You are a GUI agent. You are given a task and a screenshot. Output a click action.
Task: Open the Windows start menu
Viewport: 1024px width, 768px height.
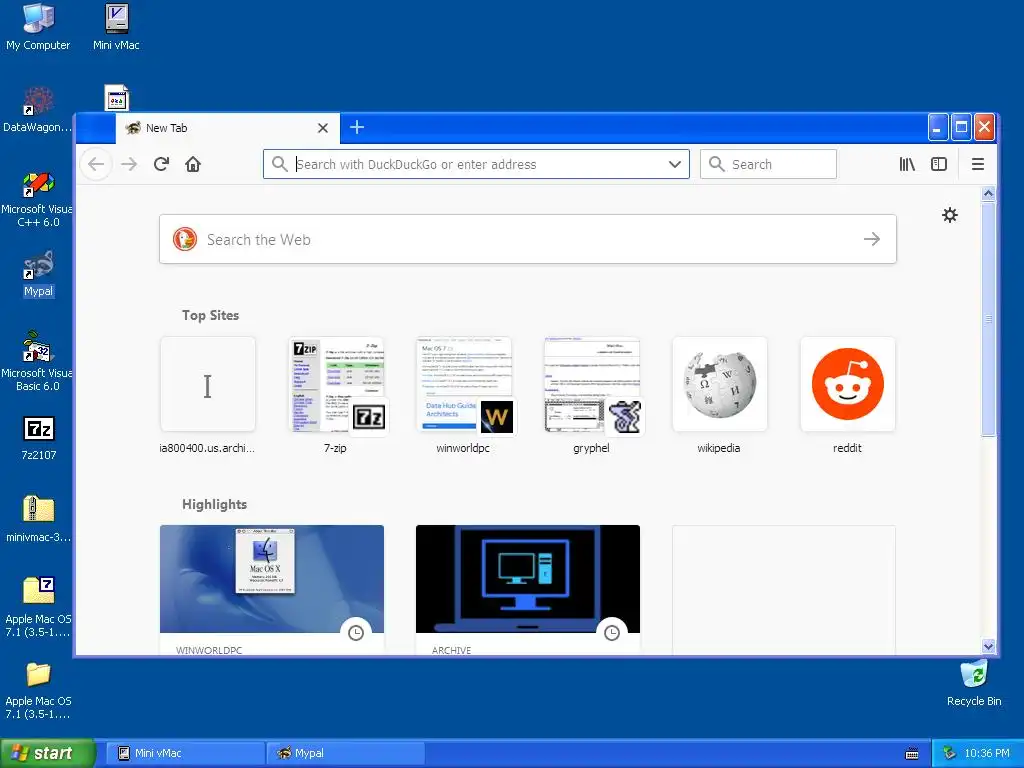[47, 753]
